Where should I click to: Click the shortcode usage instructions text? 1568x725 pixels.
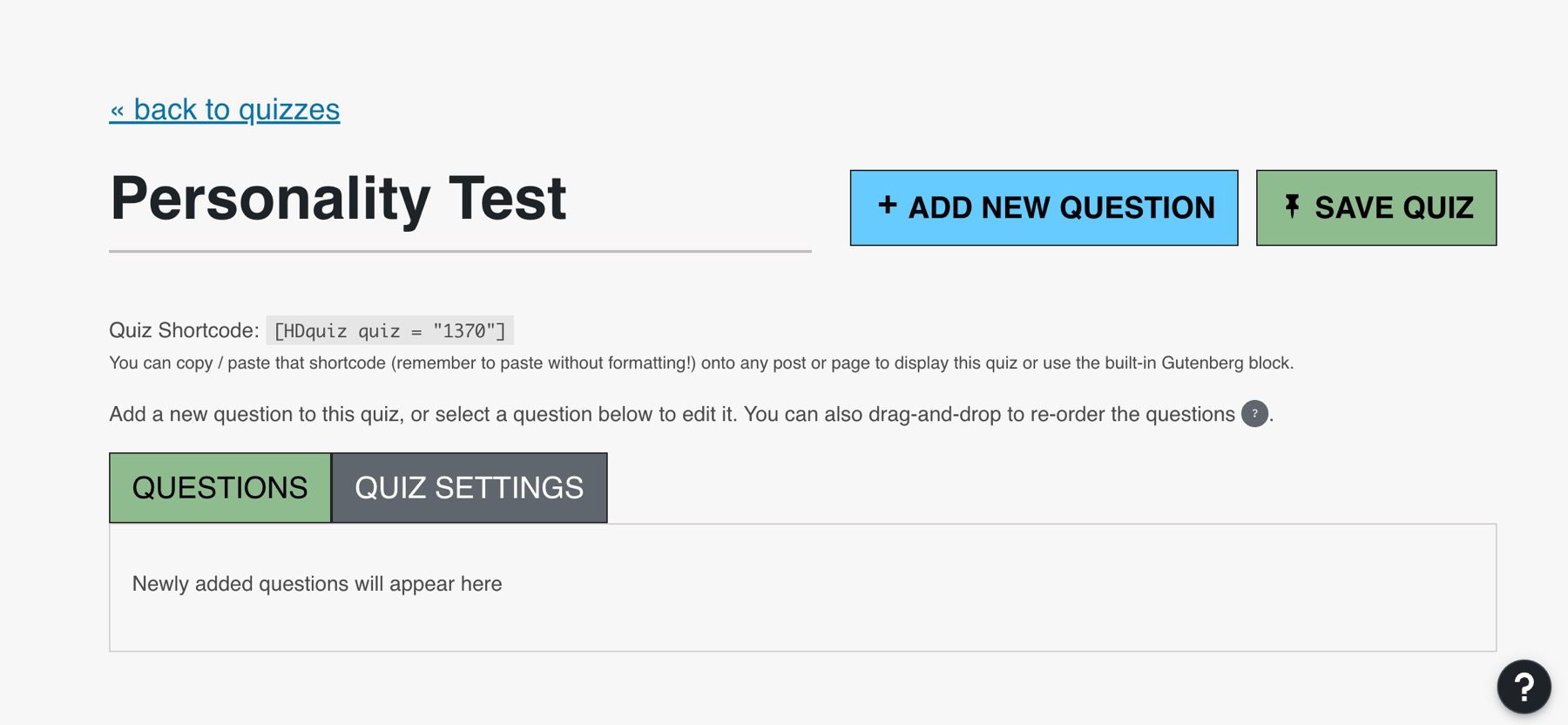pos(701,363)
